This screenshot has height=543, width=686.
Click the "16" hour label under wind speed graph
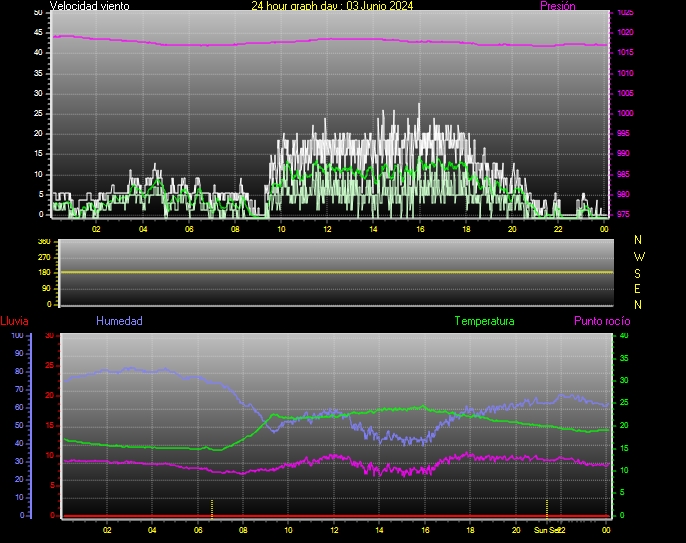(x=420, y=229)
